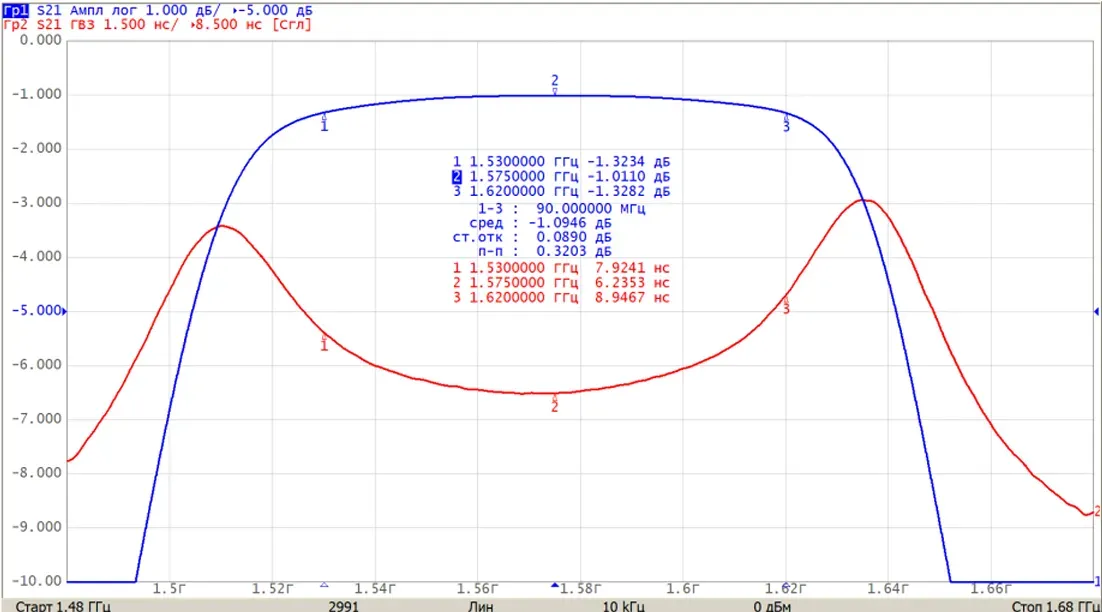Select marker 2 on the red trace
Image resolution: width=1102 pixels, height=612 pixels.
click(555, 403)
